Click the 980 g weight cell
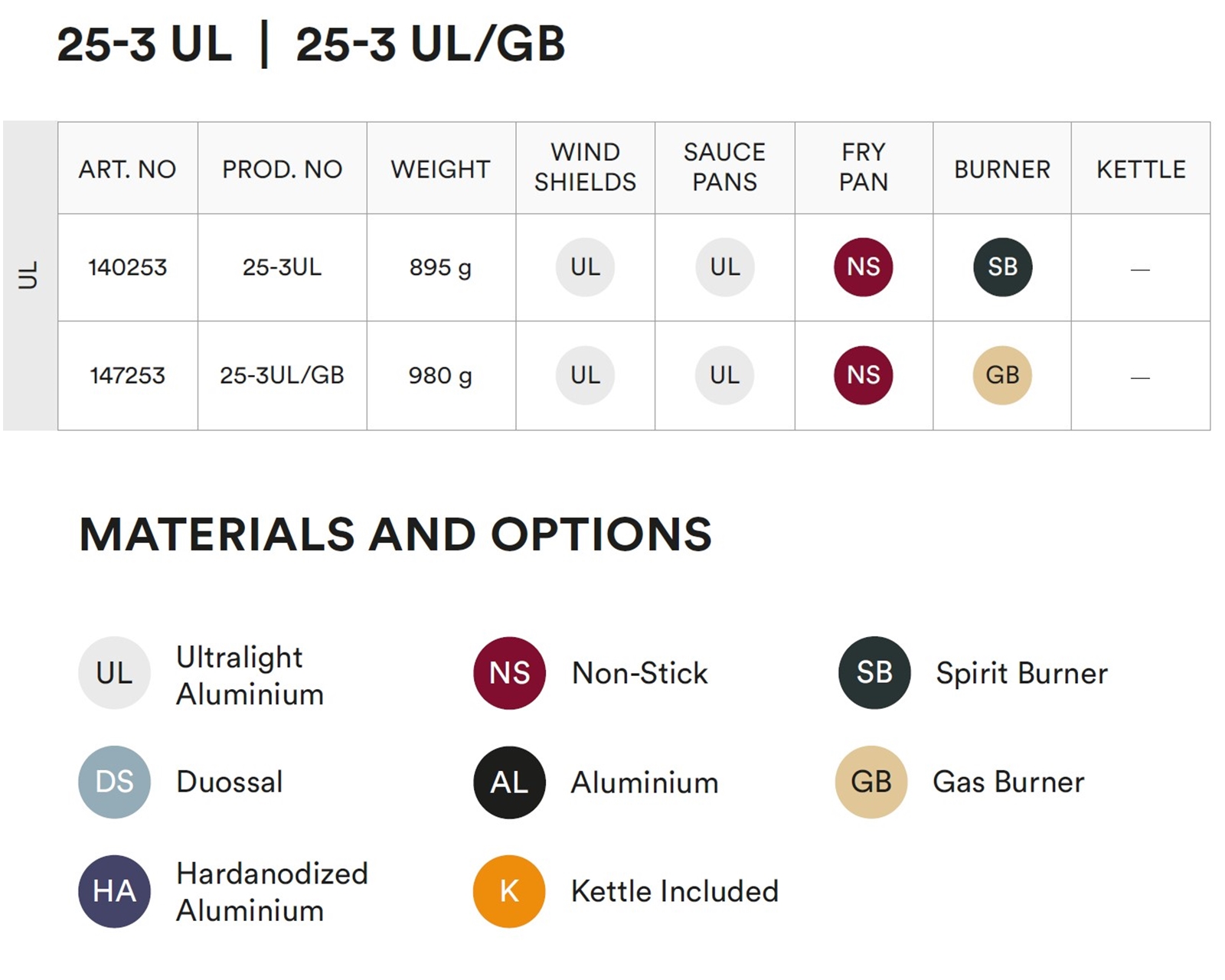Screen dimensions: 1225x980 (440, 376)
